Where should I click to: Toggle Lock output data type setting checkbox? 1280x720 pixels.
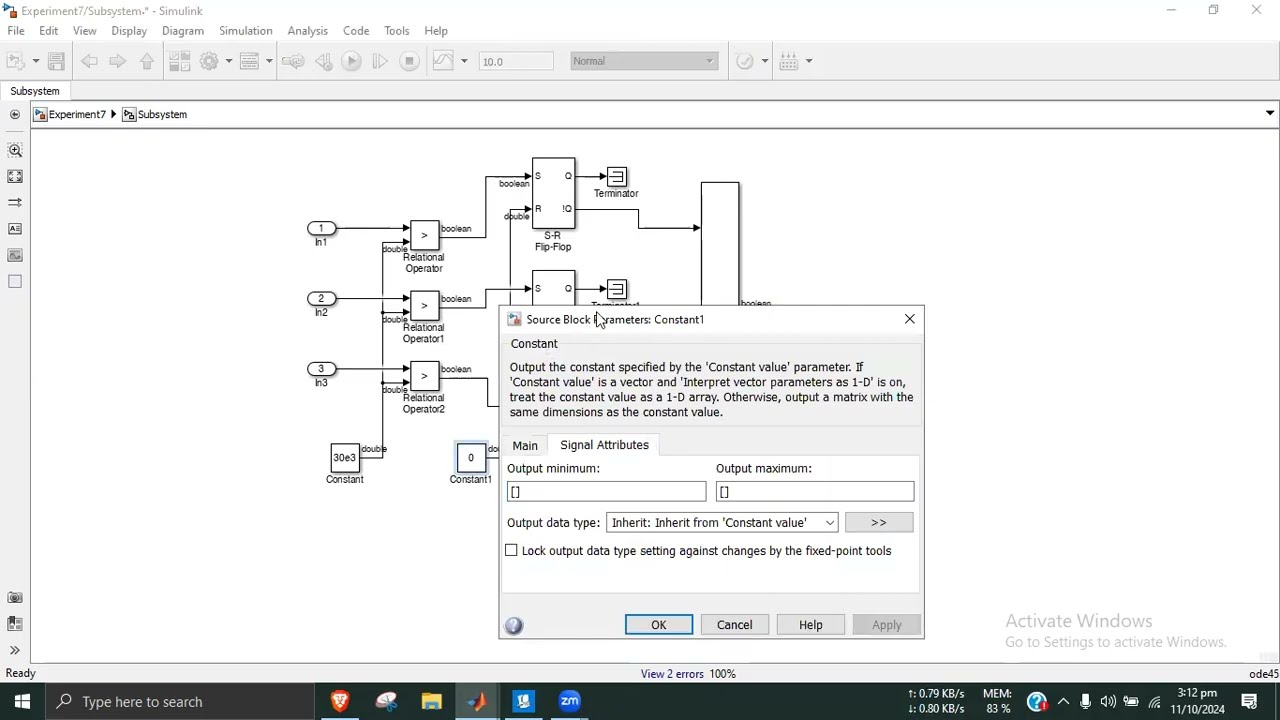[x=512, y=551]
